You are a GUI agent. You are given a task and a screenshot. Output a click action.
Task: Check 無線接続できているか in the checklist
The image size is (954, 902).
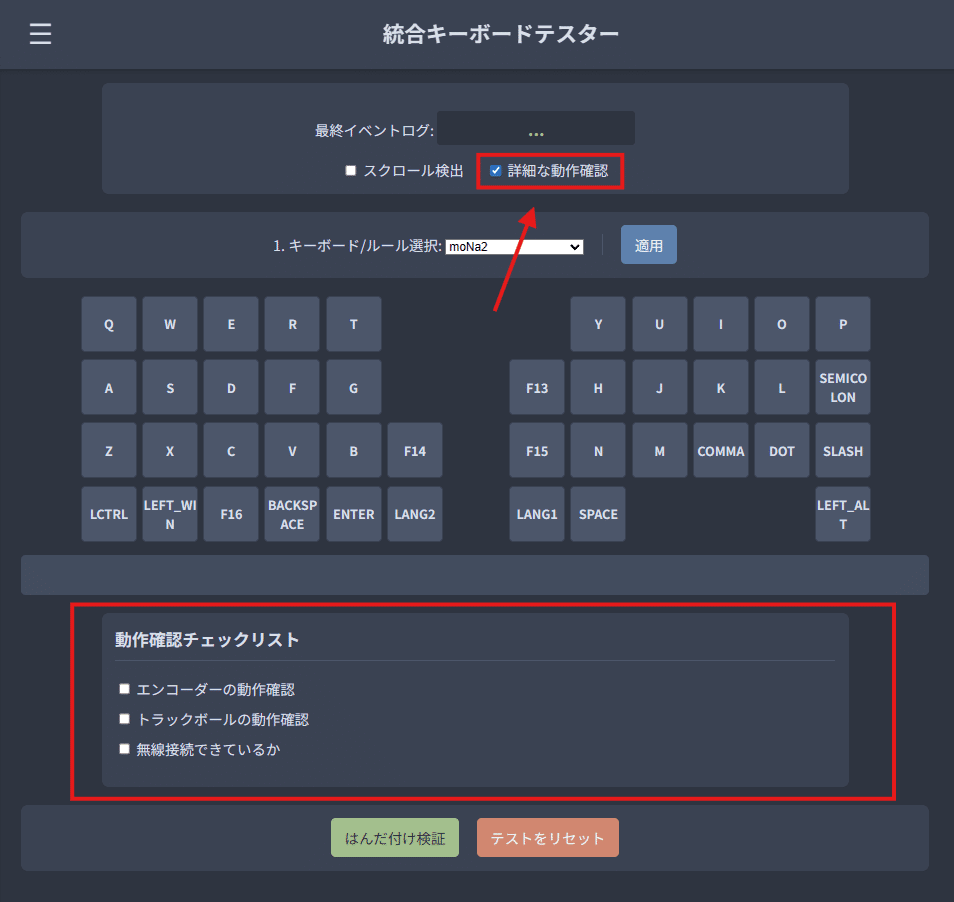tap(124, 748)
